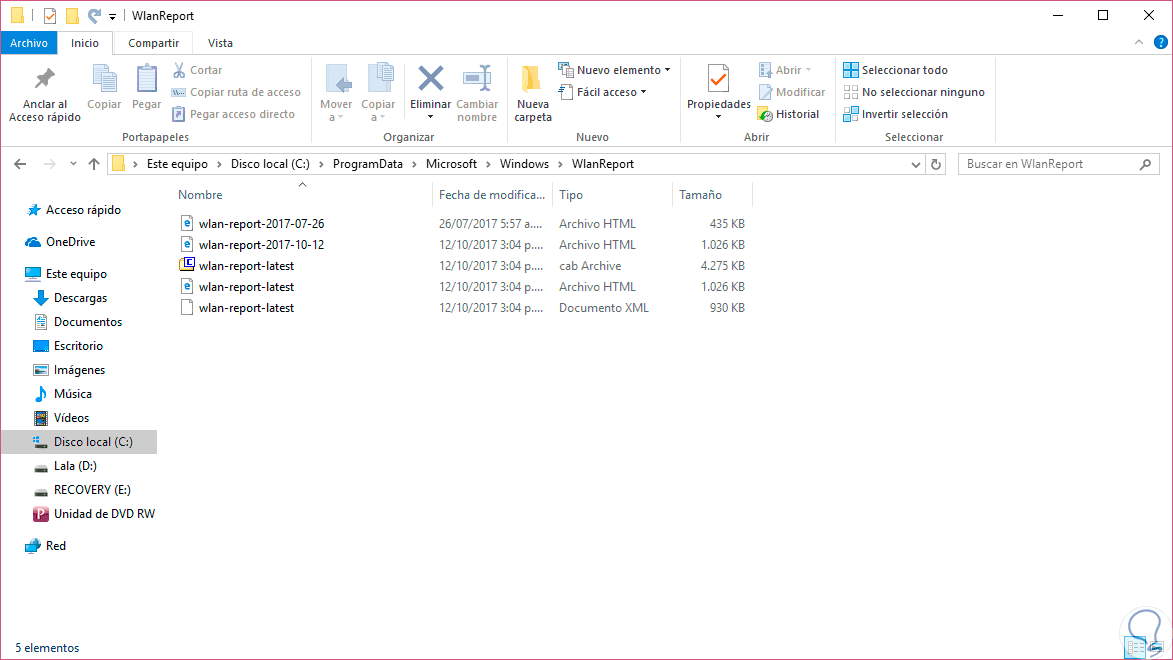Image resolution: width=1173 pixels, height=660 pixels.
Task: Open Red network in sidebar
Action: pos(55,546)
